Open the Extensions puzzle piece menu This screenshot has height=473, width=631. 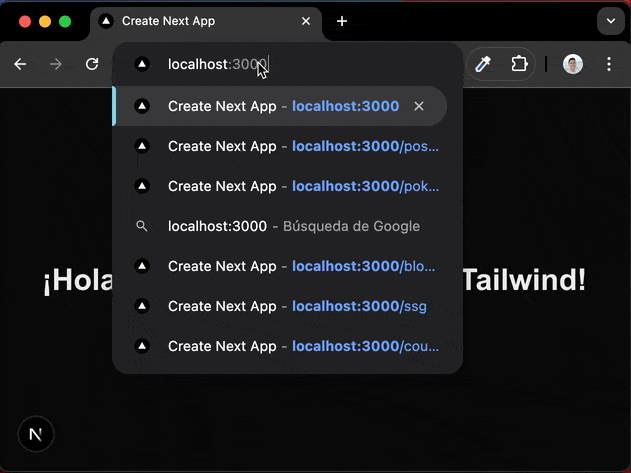519,64
